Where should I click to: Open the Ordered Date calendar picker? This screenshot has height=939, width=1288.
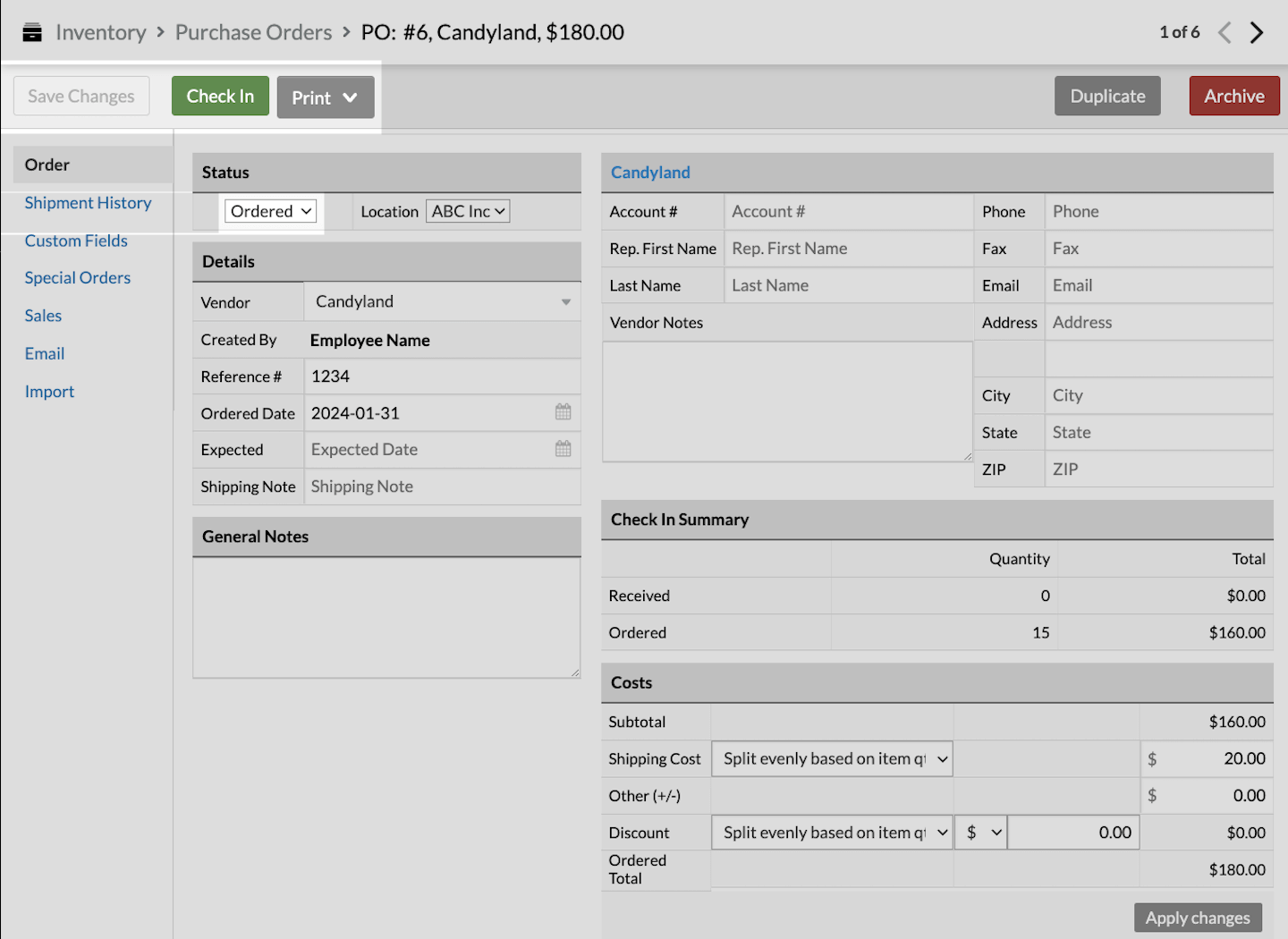tap(563, 412)
